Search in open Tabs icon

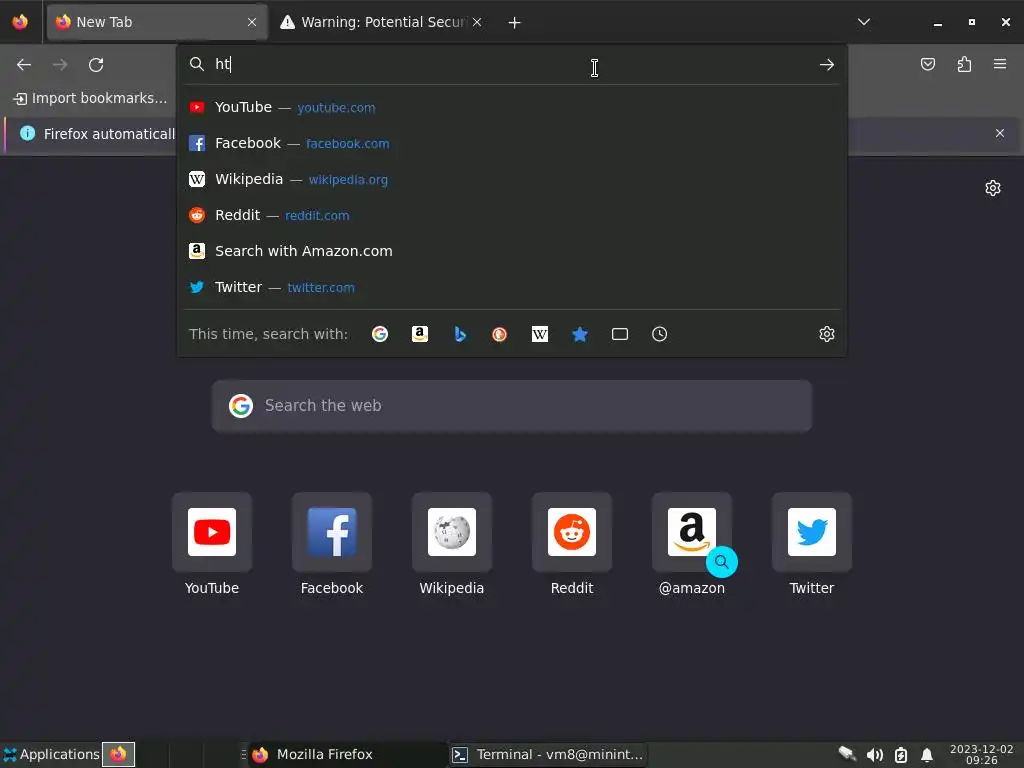pyautogui.click(x=620, y=334)
